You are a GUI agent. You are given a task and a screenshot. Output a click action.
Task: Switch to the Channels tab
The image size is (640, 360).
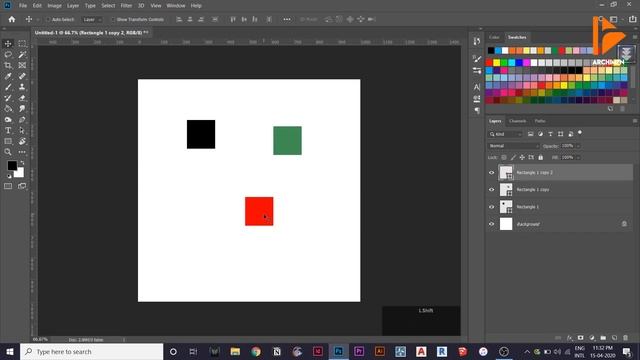[x=518, y=121]
